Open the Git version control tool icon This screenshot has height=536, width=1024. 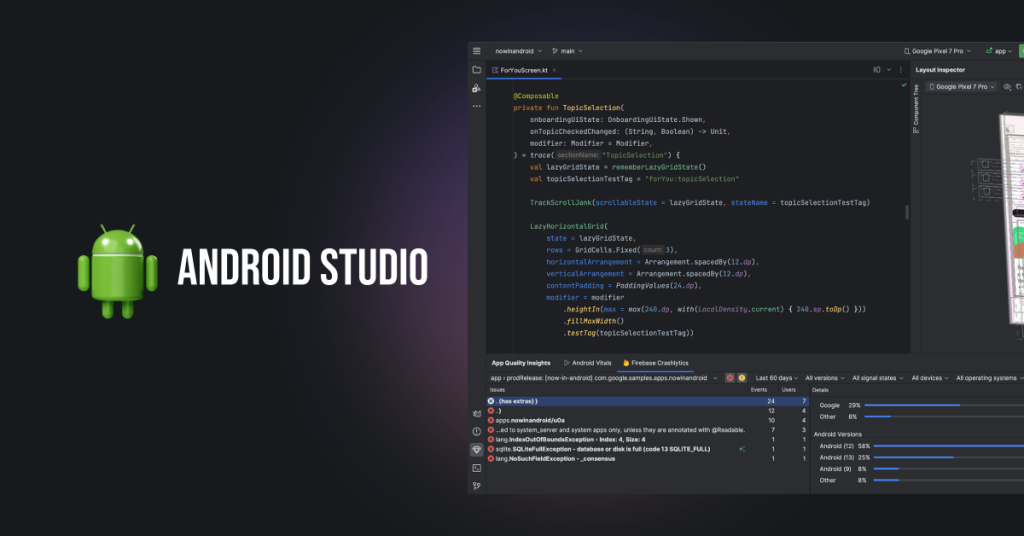click(477, 486)
